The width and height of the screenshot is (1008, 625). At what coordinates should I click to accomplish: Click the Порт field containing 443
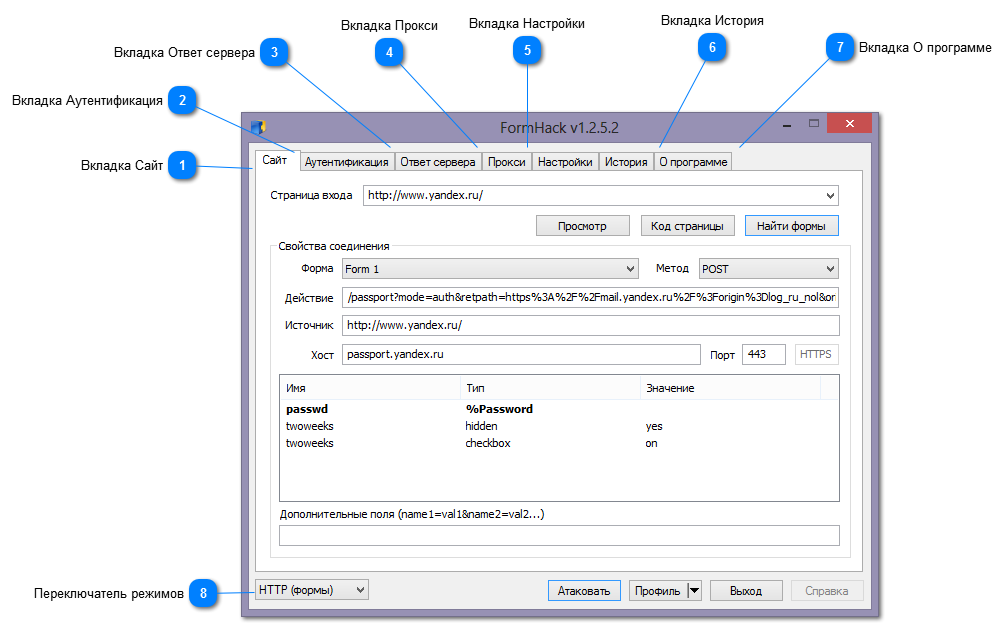click(x=763, y=354)
